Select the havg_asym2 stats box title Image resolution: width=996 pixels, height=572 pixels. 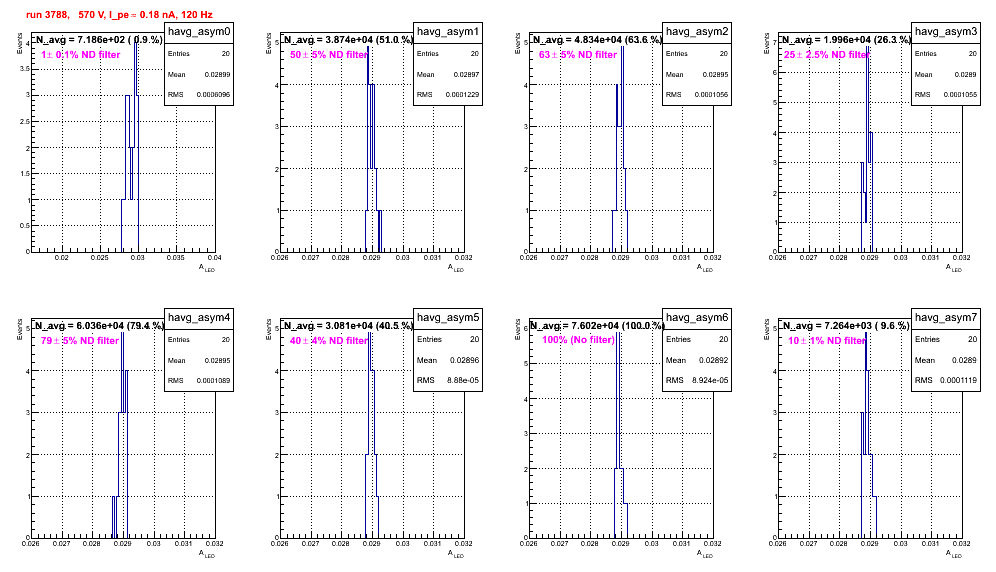[697, 32]
